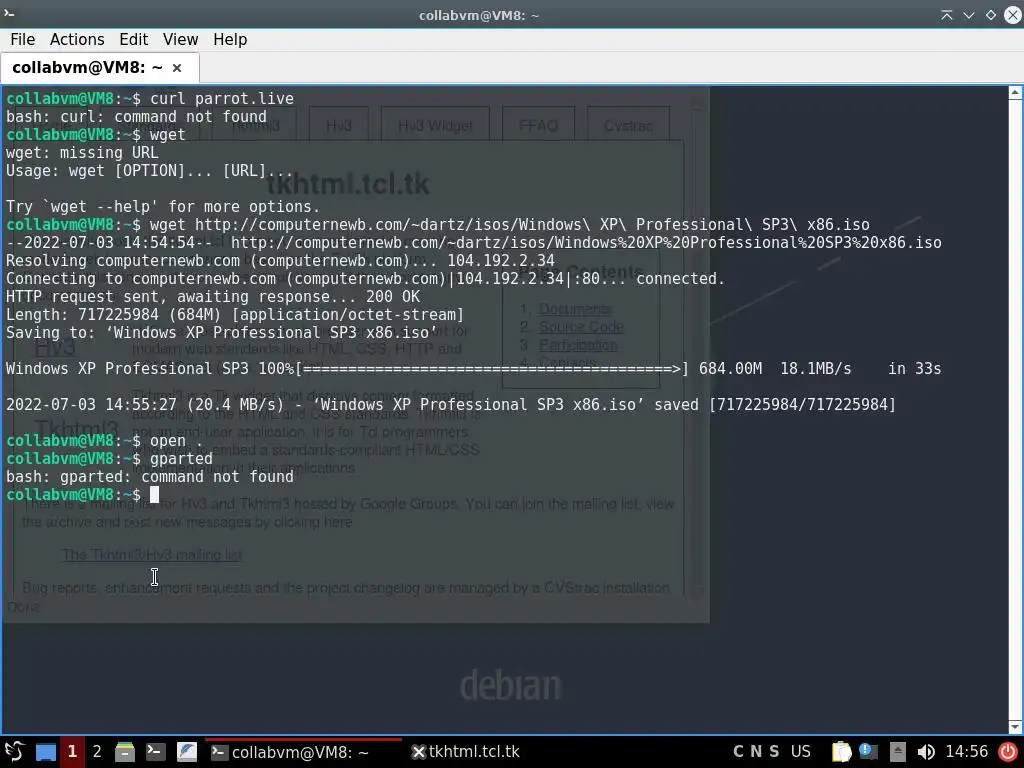The width and height of the screenshot is (1024, 768).
Task: Click the 100% download progress bar line
Action: [473, 369]
